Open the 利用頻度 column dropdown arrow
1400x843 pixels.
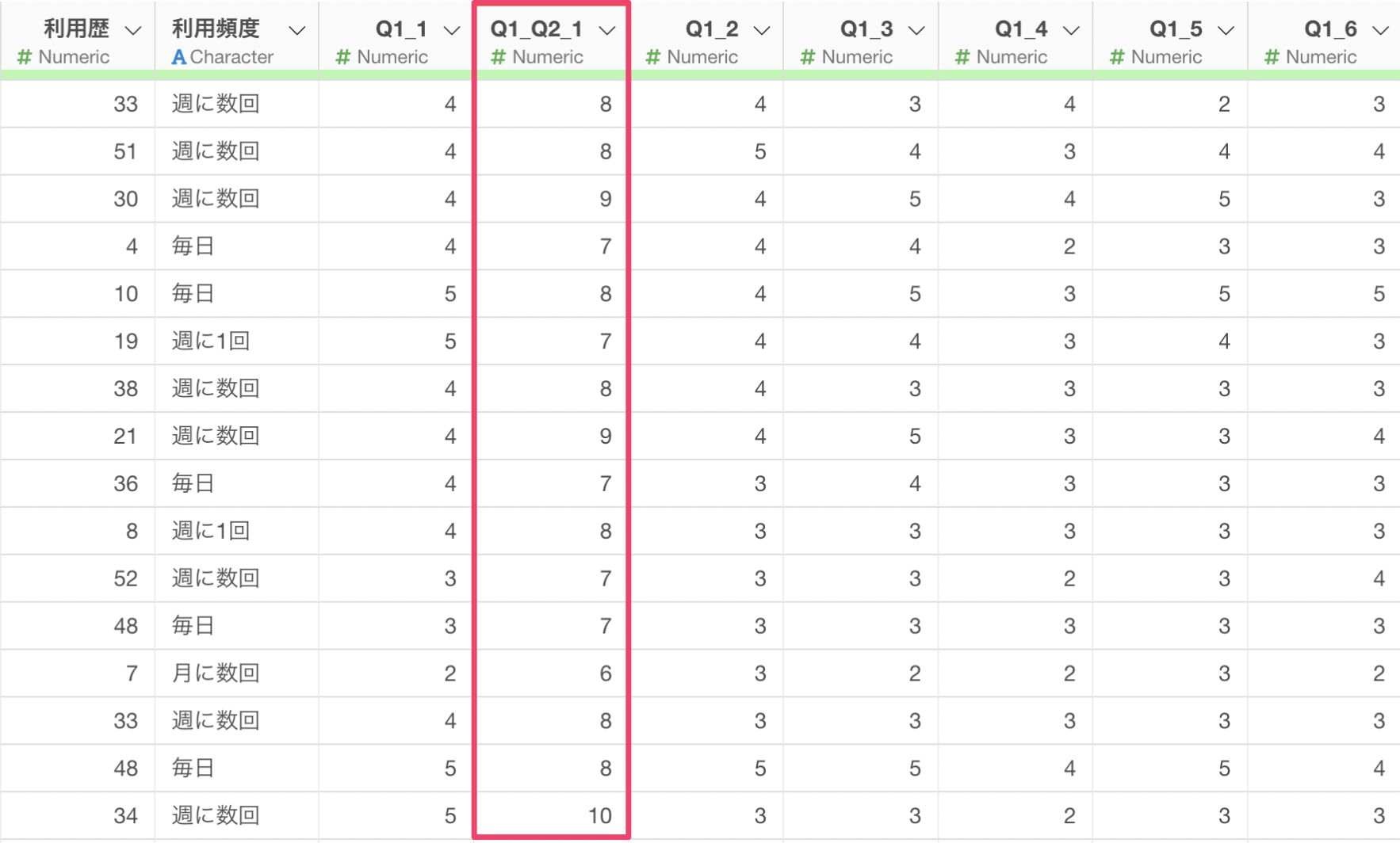click(x=297, y=30)
